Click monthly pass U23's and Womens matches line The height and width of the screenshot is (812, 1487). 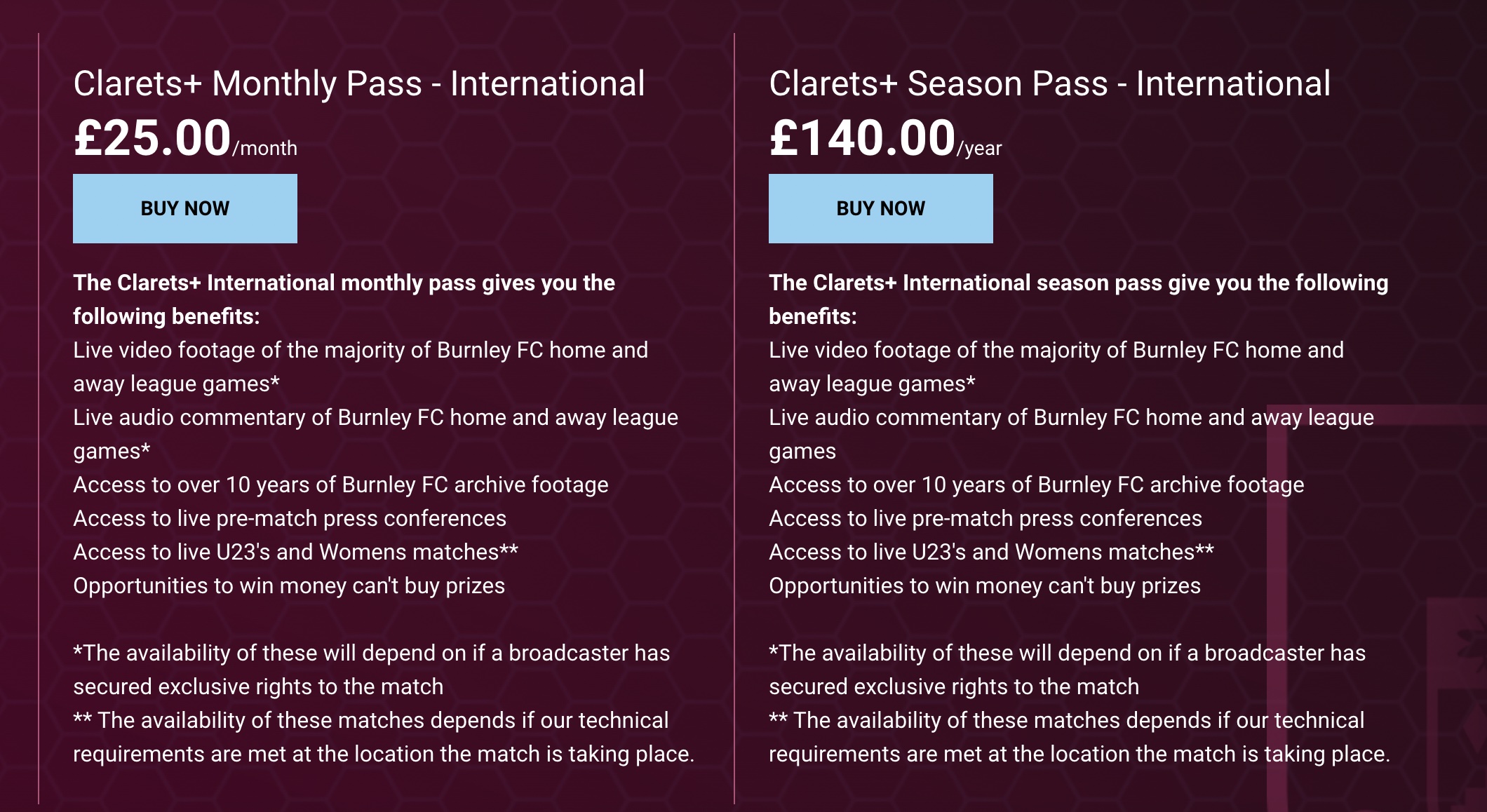(295, 552)
